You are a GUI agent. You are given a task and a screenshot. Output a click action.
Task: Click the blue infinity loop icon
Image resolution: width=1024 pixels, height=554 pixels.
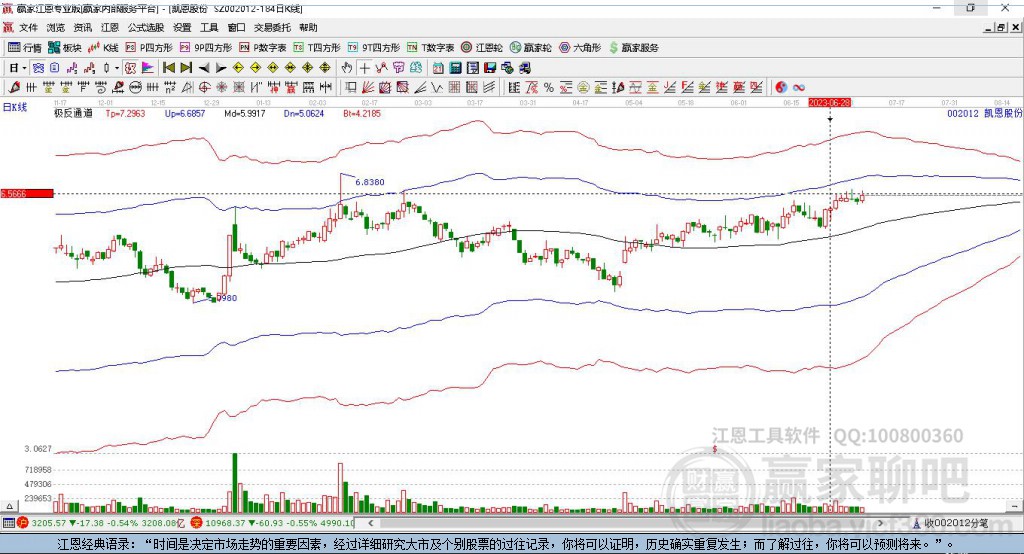[799, 87]
